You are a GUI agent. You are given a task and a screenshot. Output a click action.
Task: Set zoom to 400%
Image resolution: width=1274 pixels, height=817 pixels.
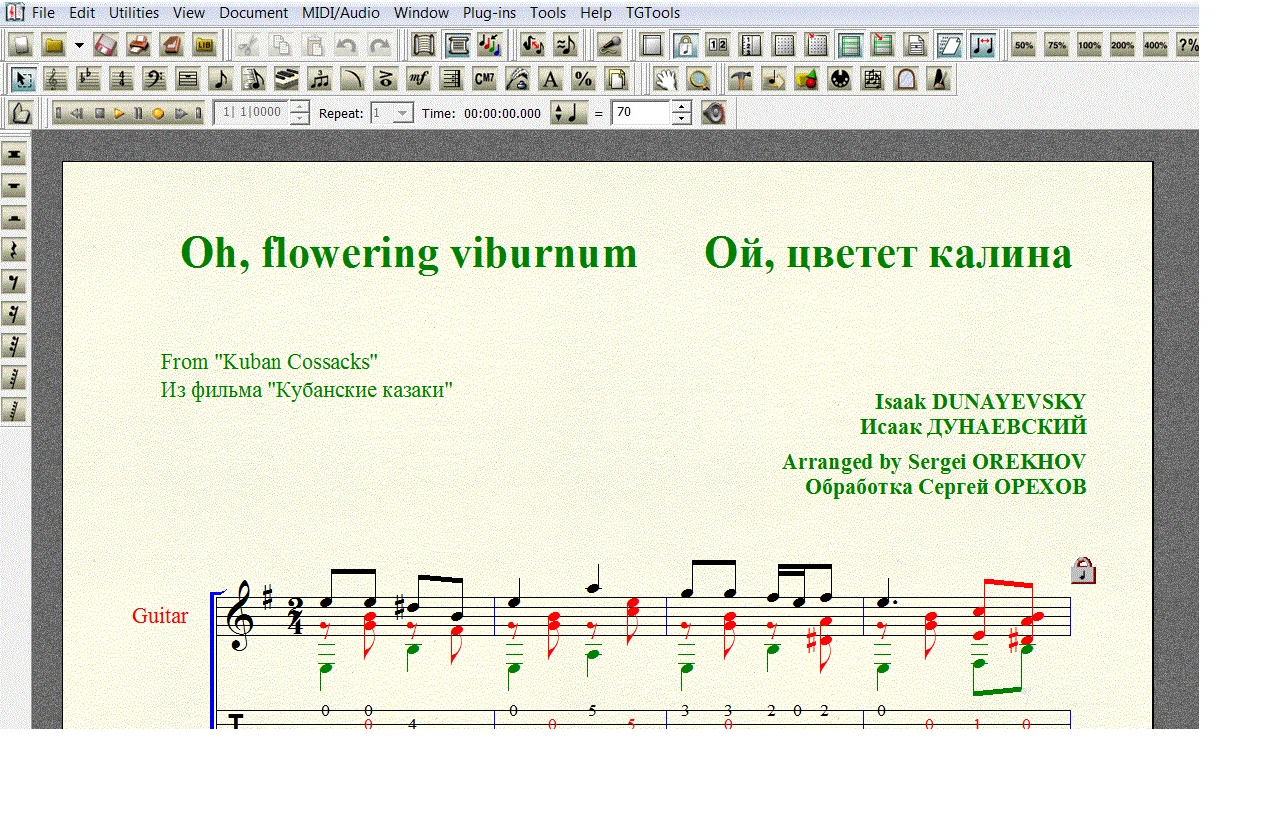pos(1156,45)
